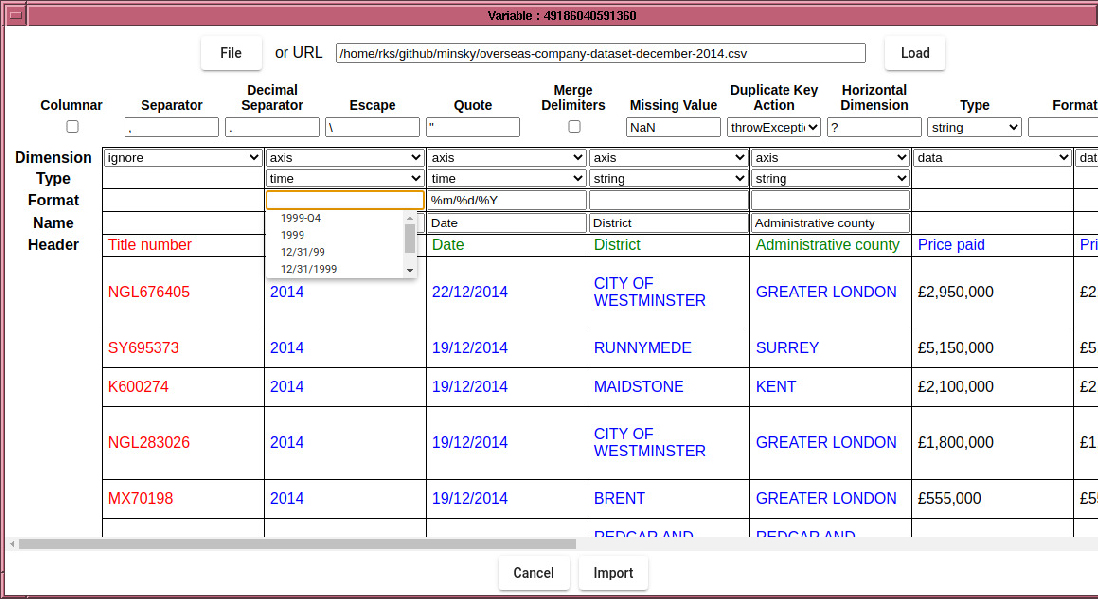Click the File button
Viewport: 1098px width, 599px height.
coord(231,53)
